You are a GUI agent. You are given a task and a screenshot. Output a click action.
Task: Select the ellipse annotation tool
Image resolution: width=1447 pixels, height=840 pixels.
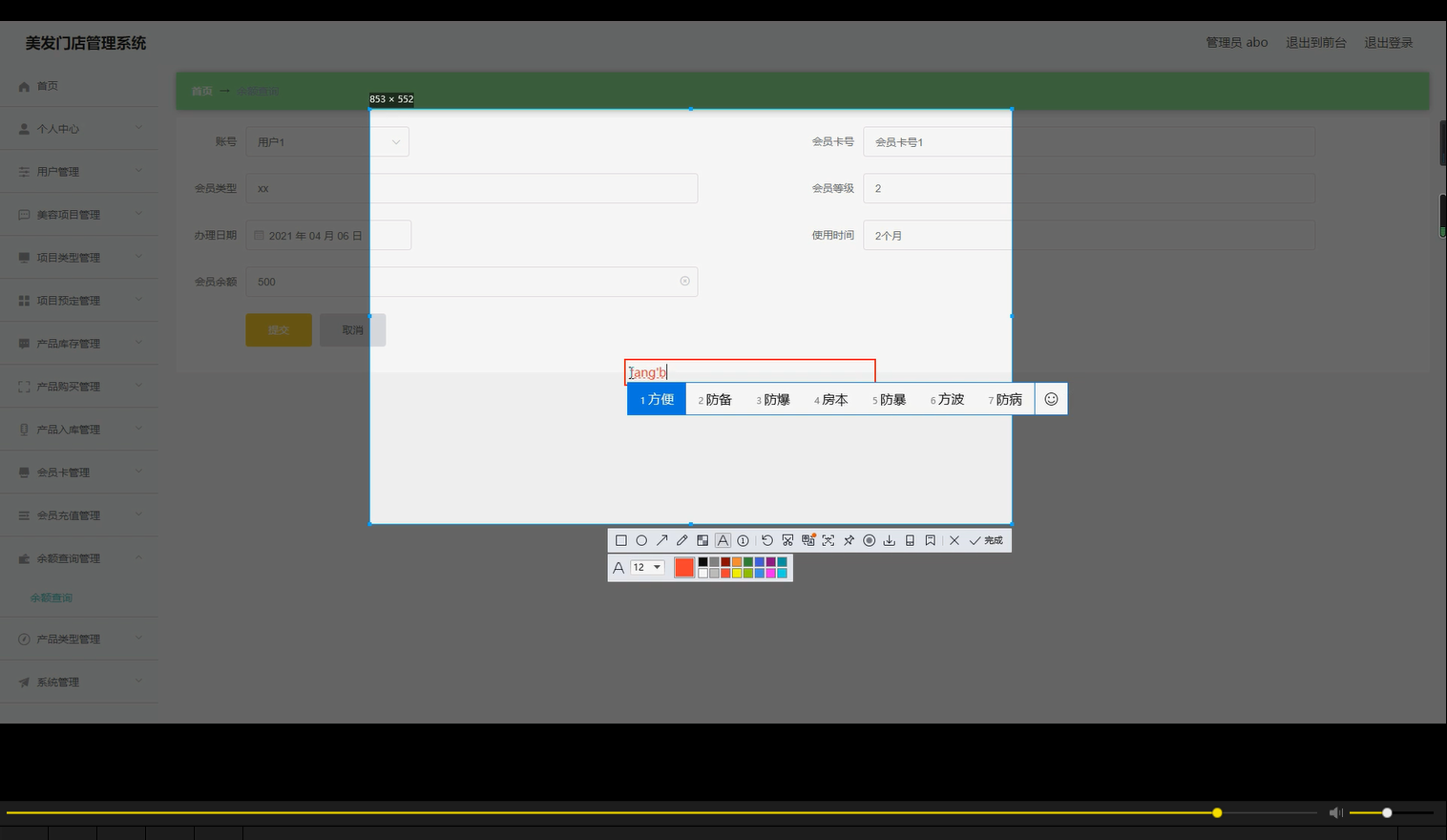tap(641, 540)
